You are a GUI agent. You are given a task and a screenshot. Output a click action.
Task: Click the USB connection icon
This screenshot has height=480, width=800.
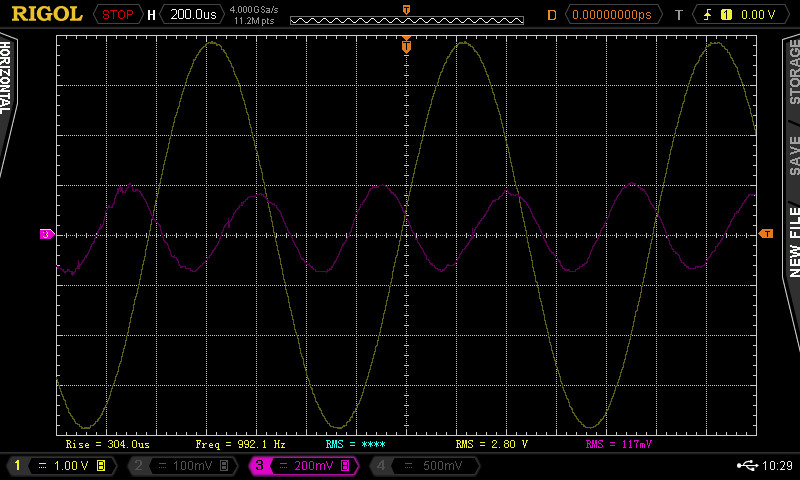pos(747,465)
